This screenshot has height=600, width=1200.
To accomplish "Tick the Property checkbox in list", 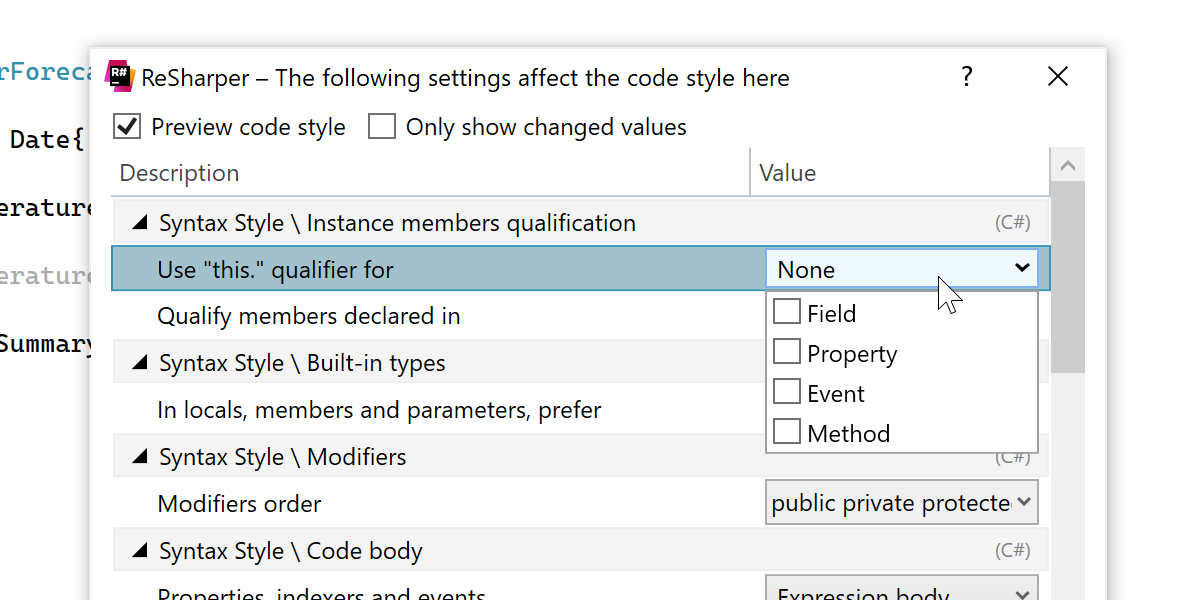I will 788,353.
